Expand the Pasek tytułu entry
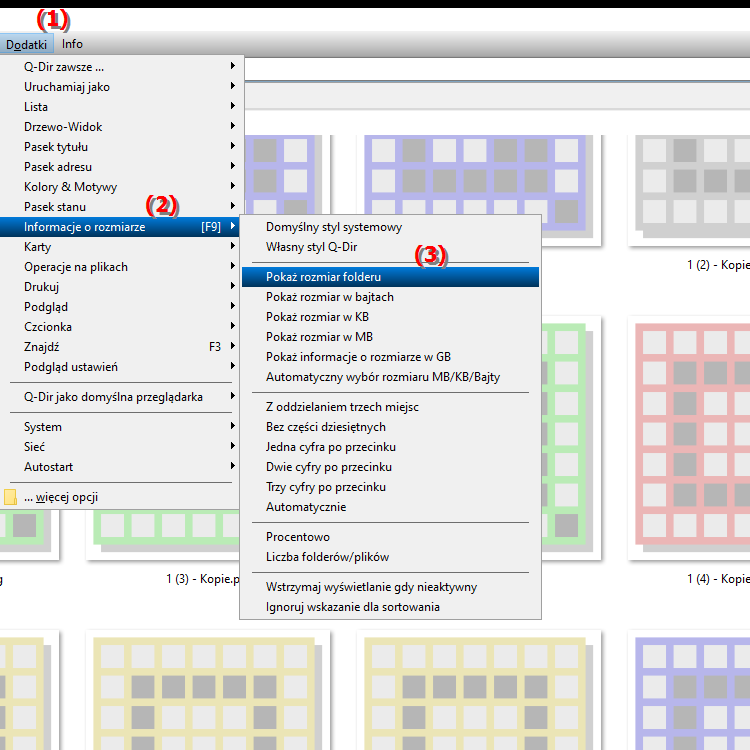 [x=122, y=147]
